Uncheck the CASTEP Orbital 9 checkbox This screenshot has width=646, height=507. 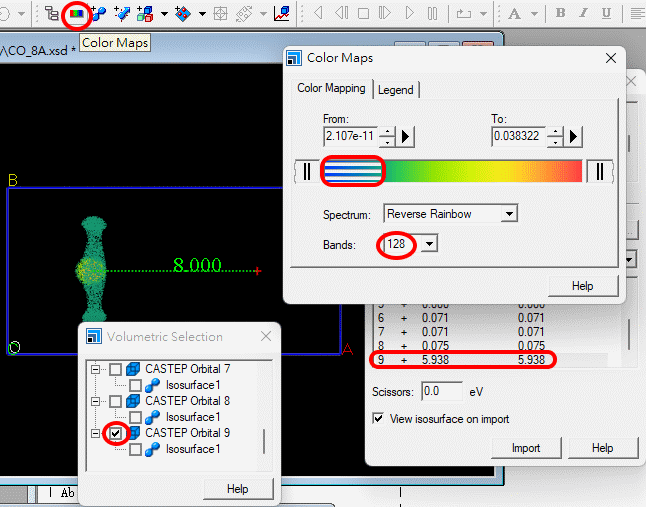[x=116, y=433]
